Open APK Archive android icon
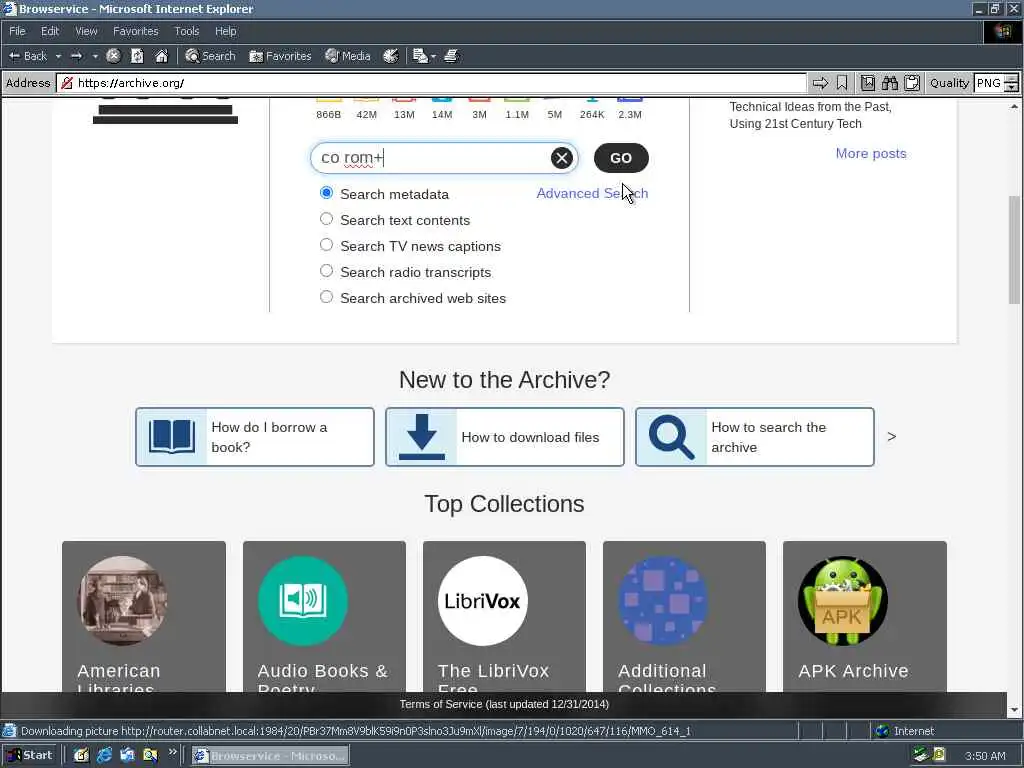This screenshot has width=1024, height=768. pyautogui.click(x=843, y=601)
